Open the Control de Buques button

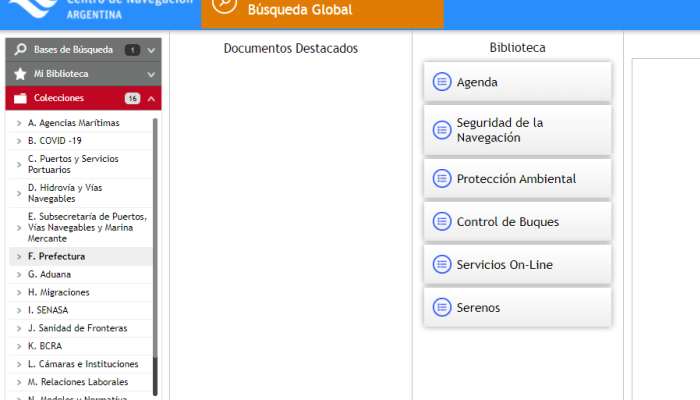coord(517,221)
